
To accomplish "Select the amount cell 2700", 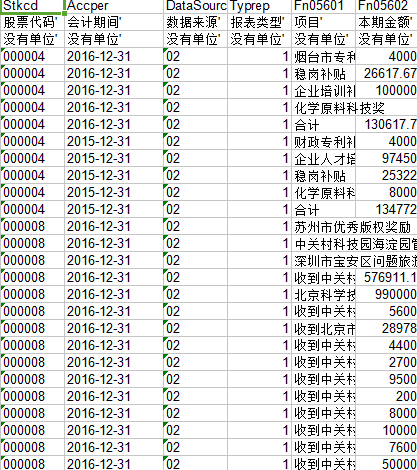I will click(x=386, y=362).
